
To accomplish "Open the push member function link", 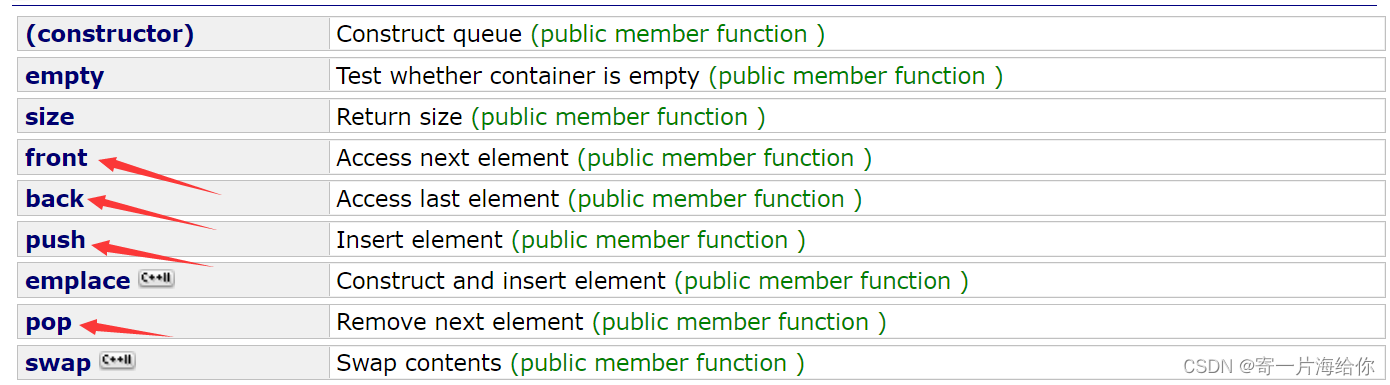I will coord(56,240).
